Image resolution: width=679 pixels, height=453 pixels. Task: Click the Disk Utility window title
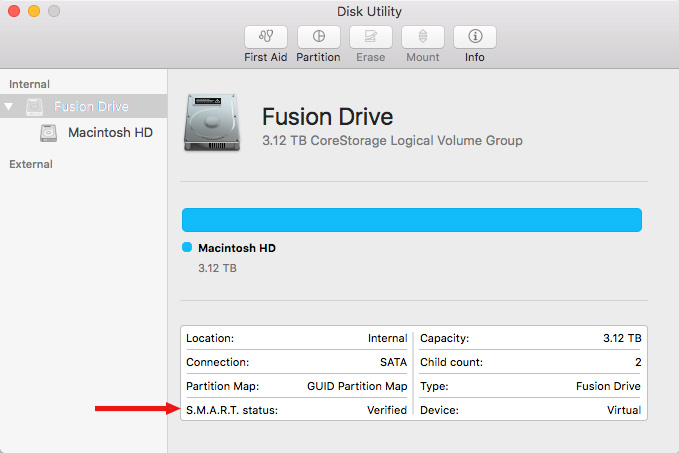(x=369, y=11)
